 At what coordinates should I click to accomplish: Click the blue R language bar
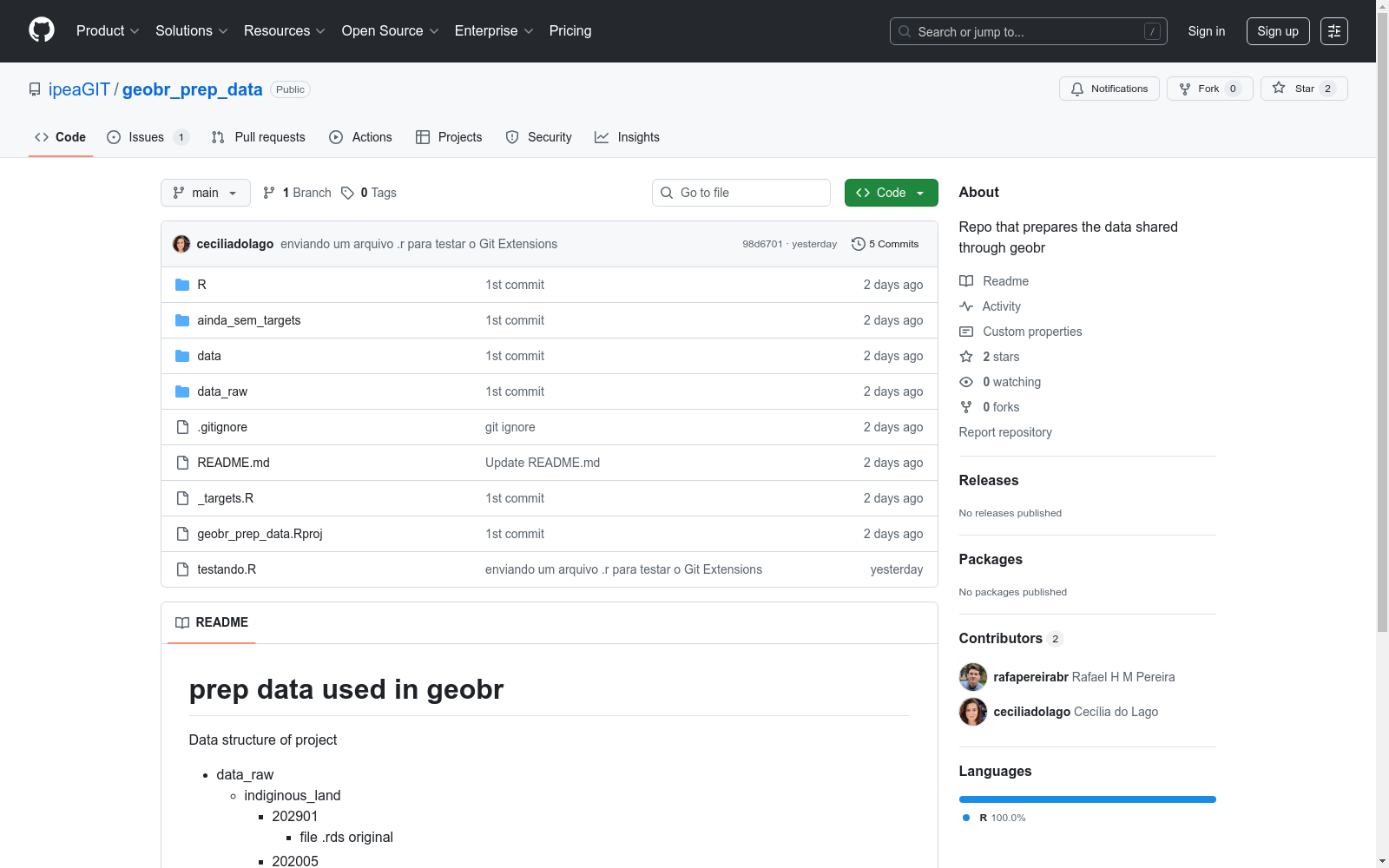coord(1088,799)
